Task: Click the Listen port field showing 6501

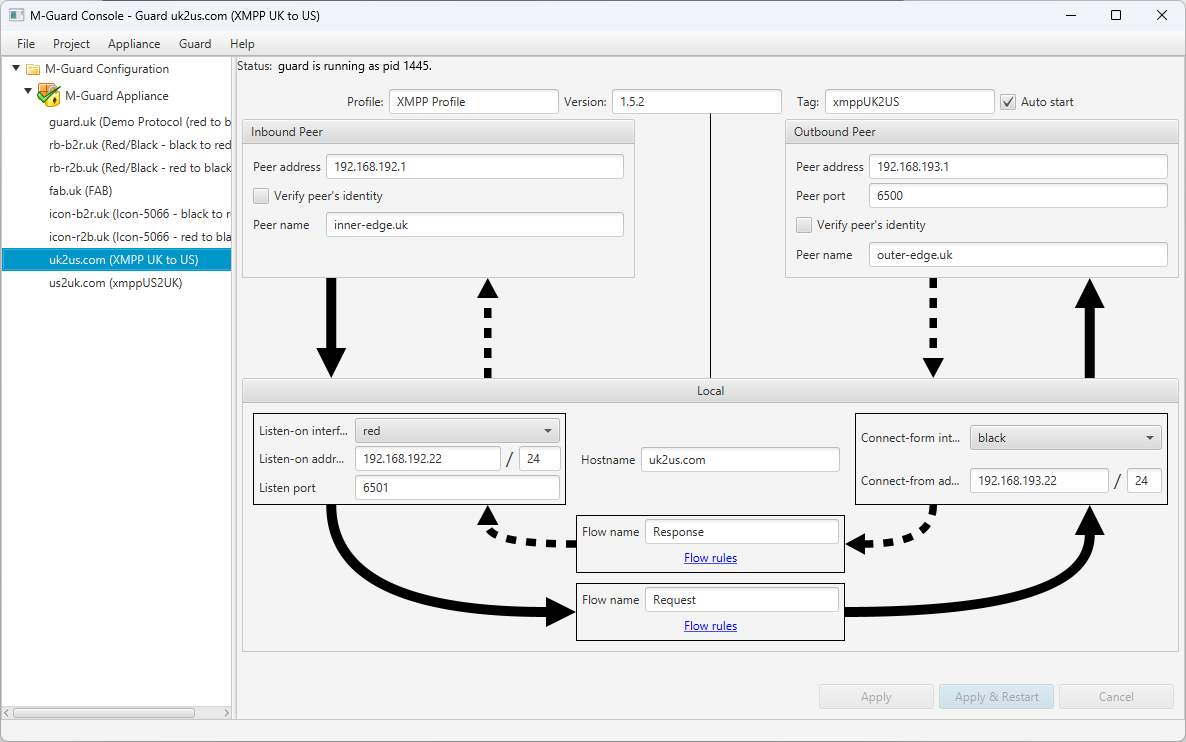Action: tap(457, 488)
